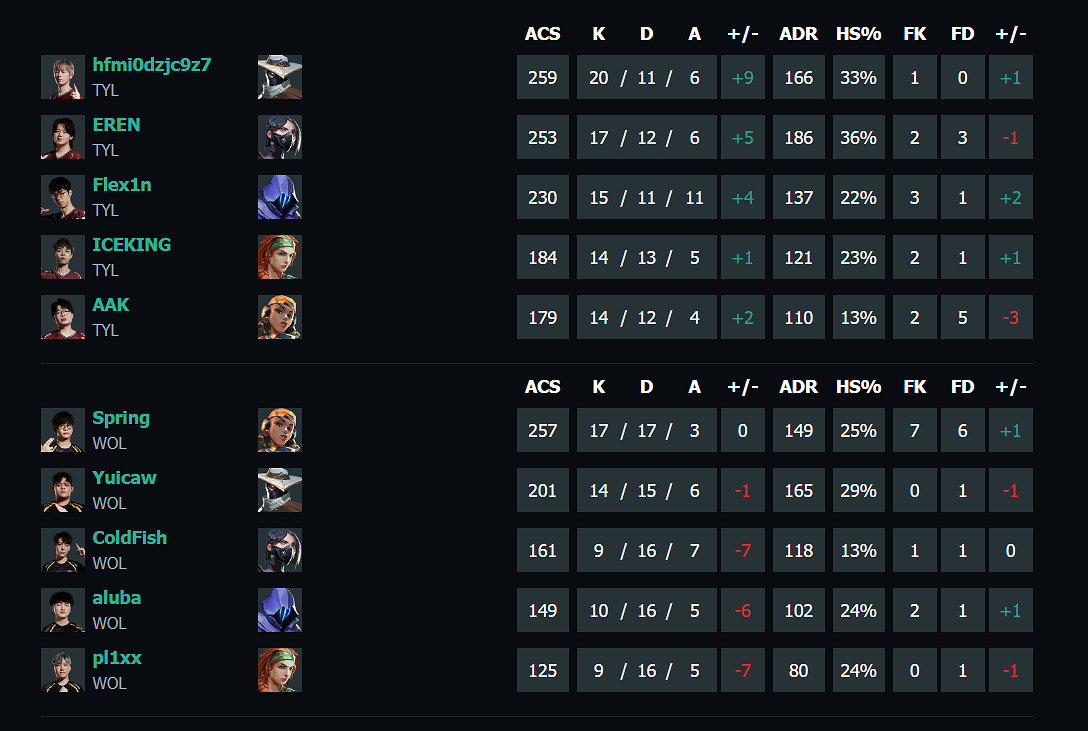Open the EREN player name link
The height and width of the screenshot is (731, 1088).
pos(116,125)
